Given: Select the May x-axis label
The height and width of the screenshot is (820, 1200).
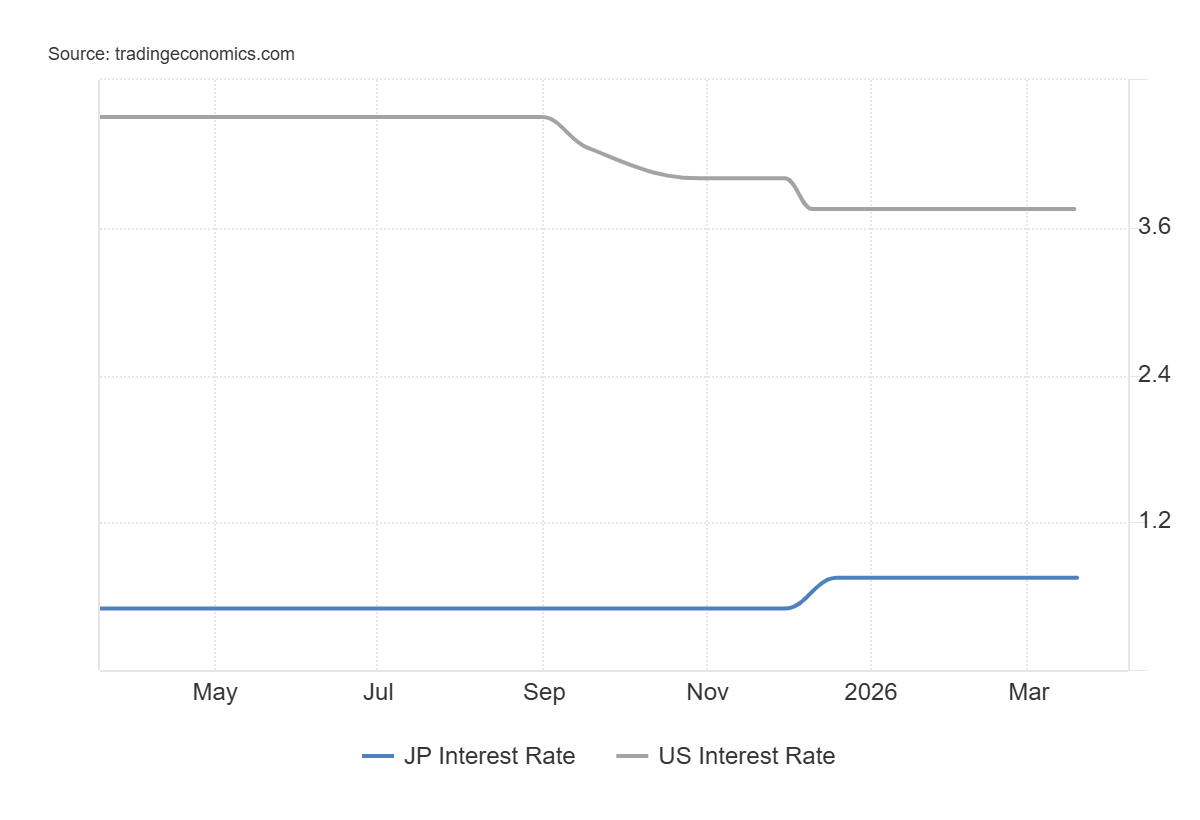Looking at the screenshot, I should pos(215,692).
